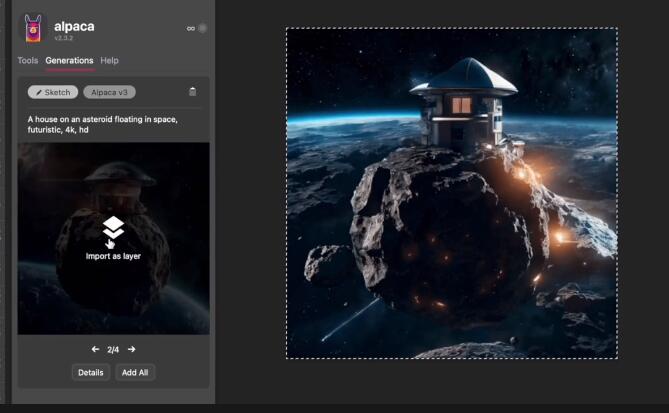Click the 'alpaca' plugin title
Viewport: 669px width, 413px height.
(74, 26)
